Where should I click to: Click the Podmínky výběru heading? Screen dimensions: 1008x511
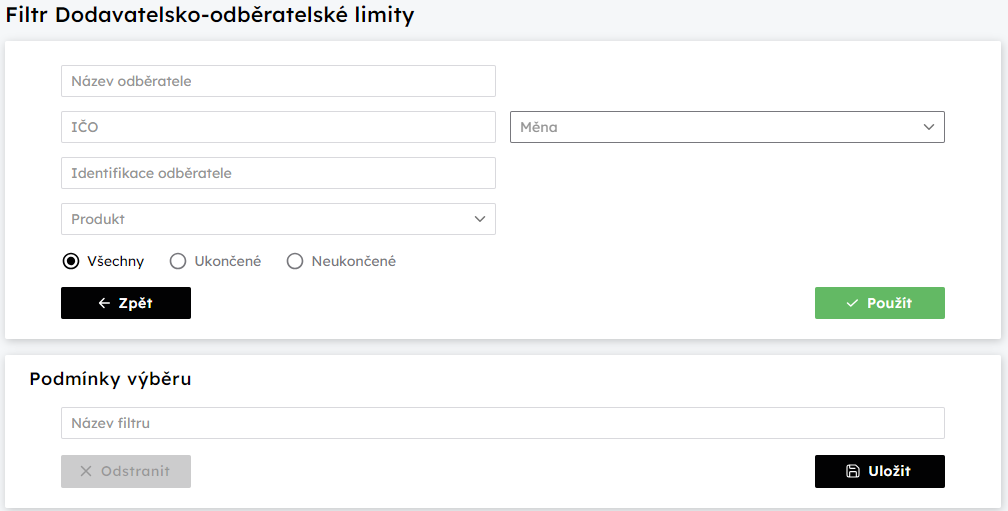click(111, 379)
